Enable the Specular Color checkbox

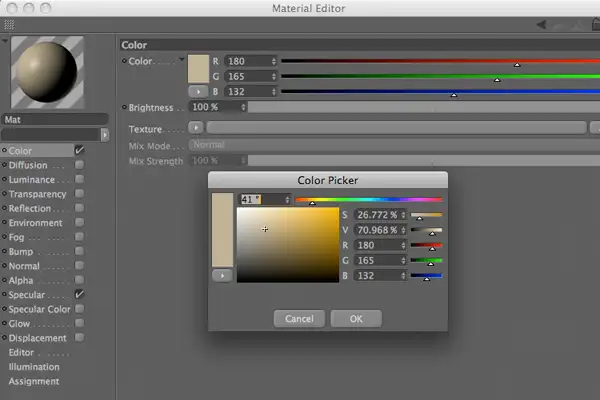click(x=79, y=309)
